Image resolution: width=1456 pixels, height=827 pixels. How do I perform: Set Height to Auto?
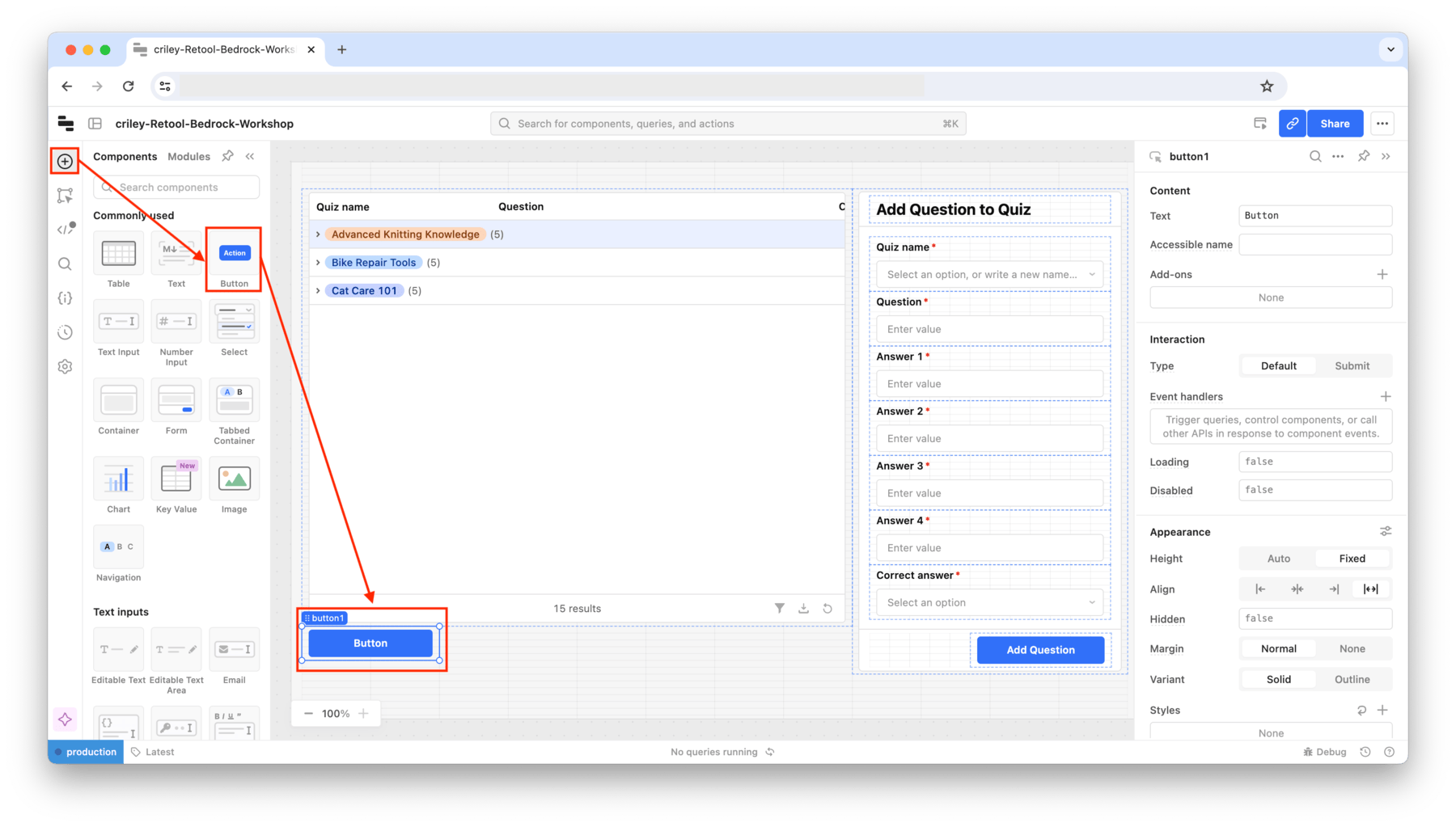tap(1278, 559)
